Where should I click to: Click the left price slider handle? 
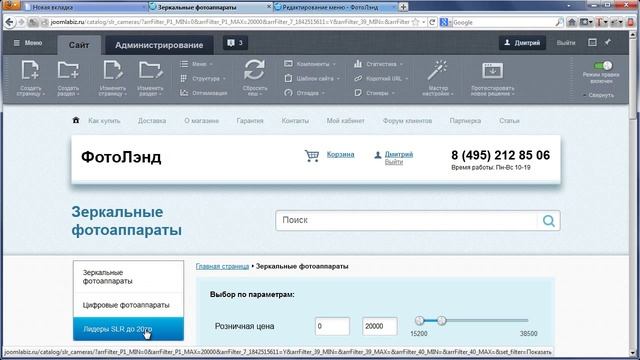tap(420, 320)
